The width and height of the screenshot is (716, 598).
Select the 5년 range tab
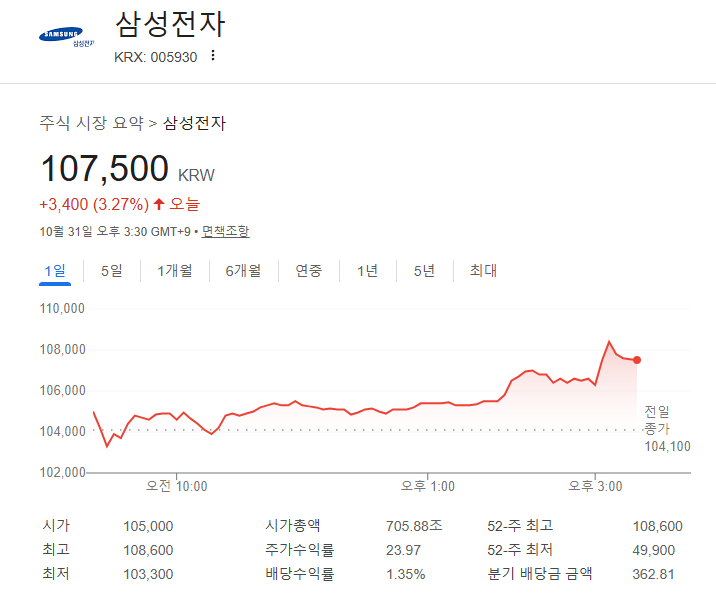tap(424, 271)
